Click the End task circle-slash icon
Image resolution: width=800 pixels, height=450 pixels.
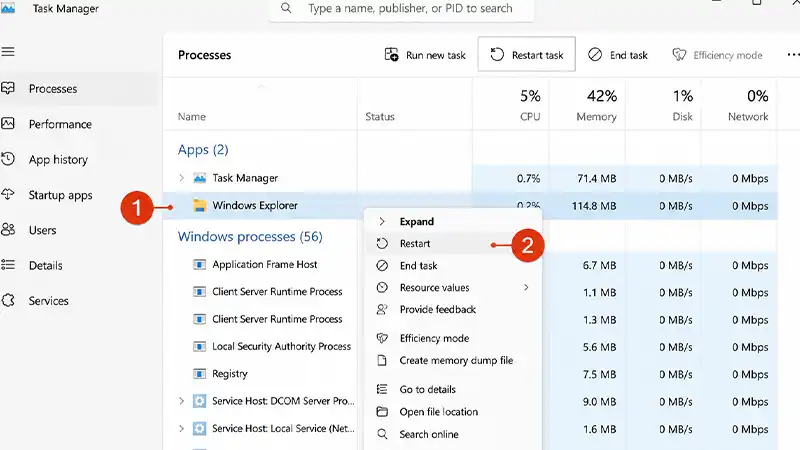[595, 55]
